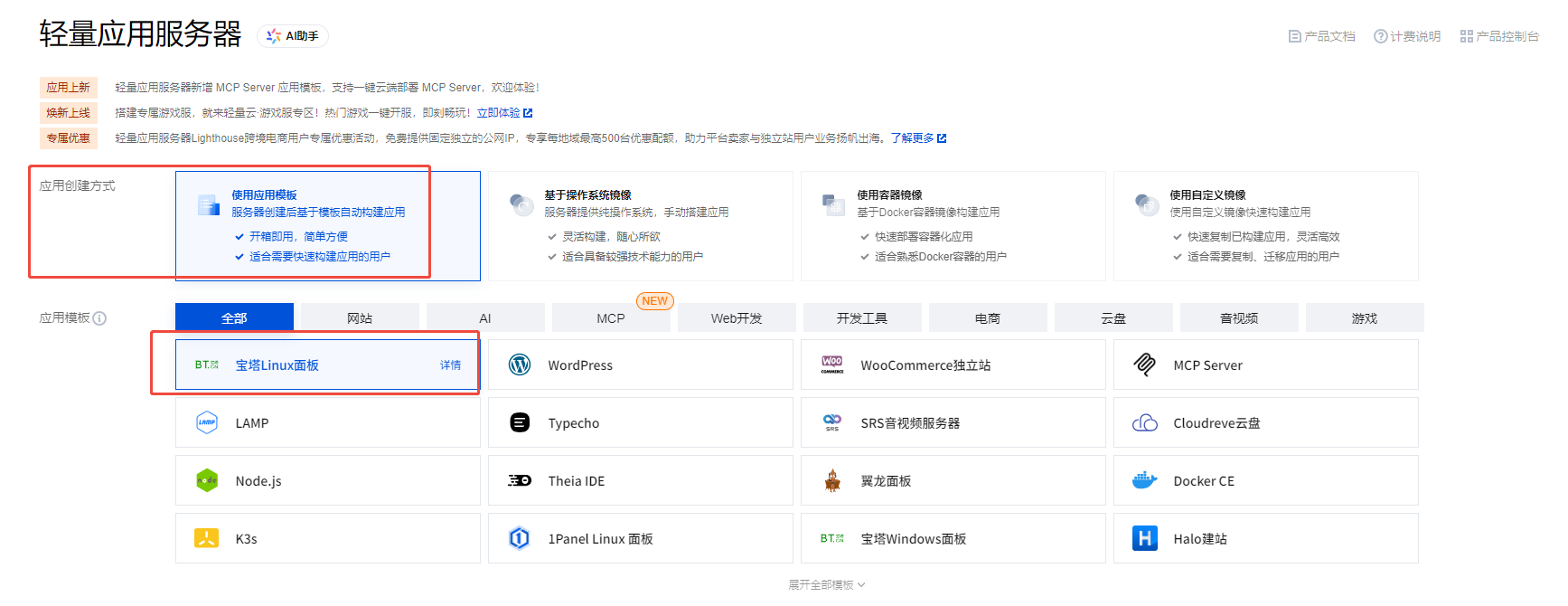The height and width of the screenshot is (606, 1568).
Task: Click the 专属优惠 announcement tag
Action: click(x=68, y=138)
